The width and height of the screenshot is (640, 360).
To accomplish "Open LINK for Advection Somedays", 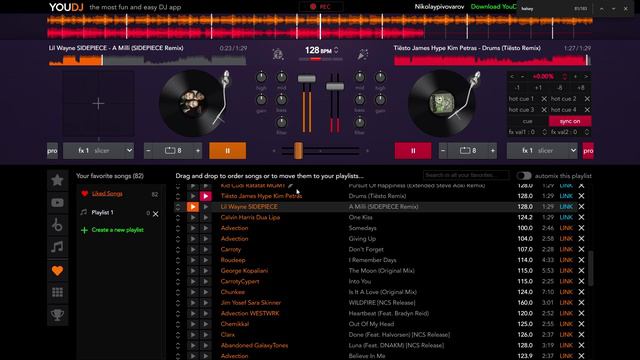I will coord(566,228).
